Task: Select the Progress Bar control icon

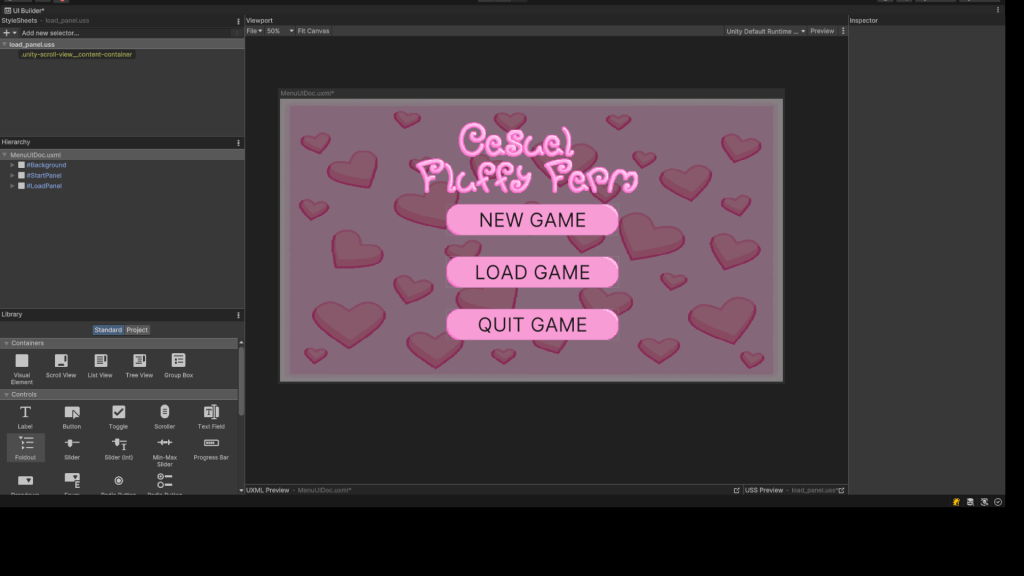Action: [211, 447]
